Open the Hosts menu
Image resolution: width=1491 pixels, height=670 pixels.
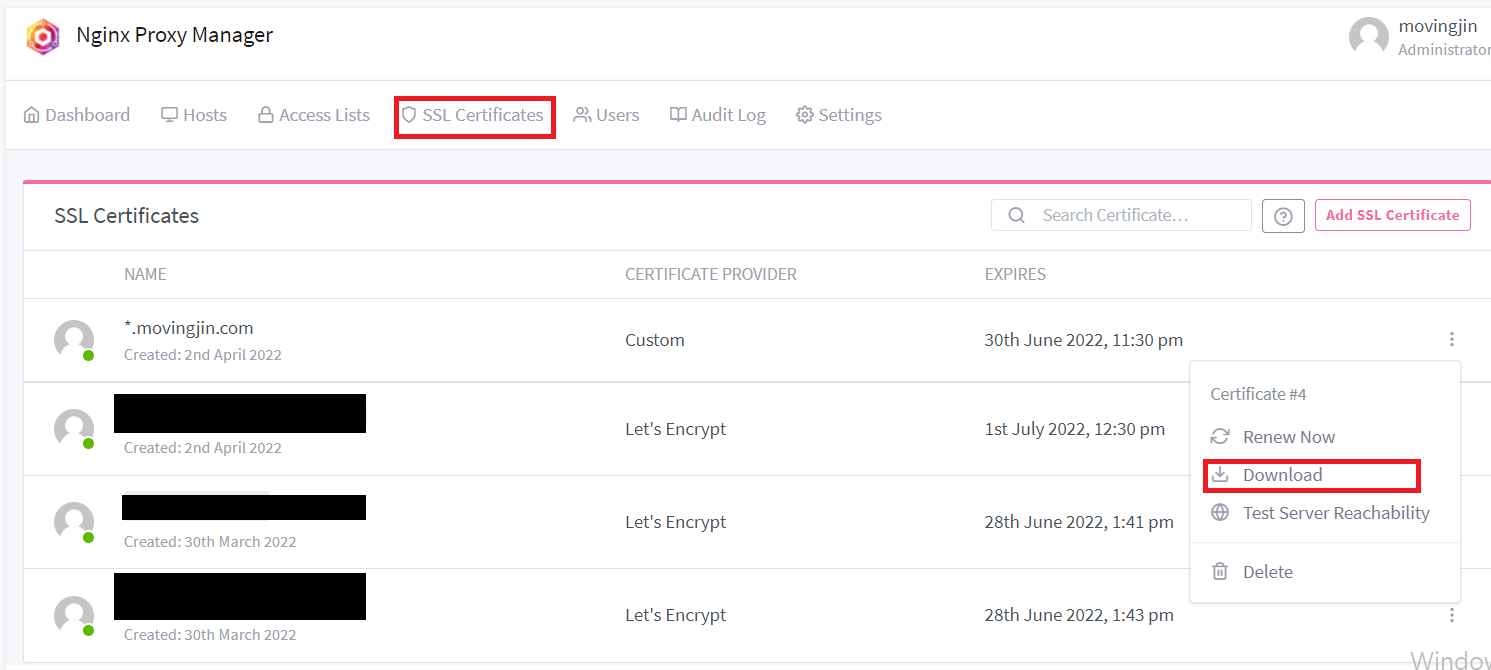194,115
